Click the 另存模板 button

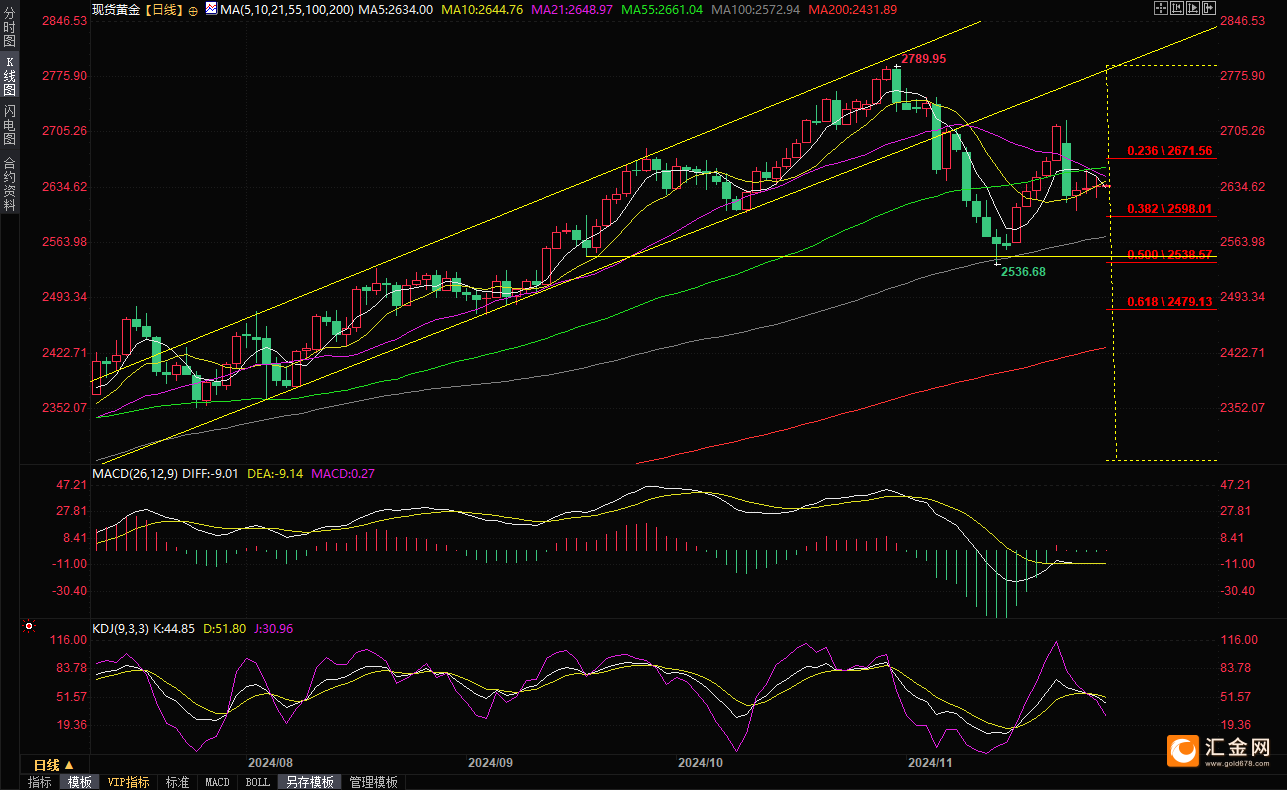(309, 782)
